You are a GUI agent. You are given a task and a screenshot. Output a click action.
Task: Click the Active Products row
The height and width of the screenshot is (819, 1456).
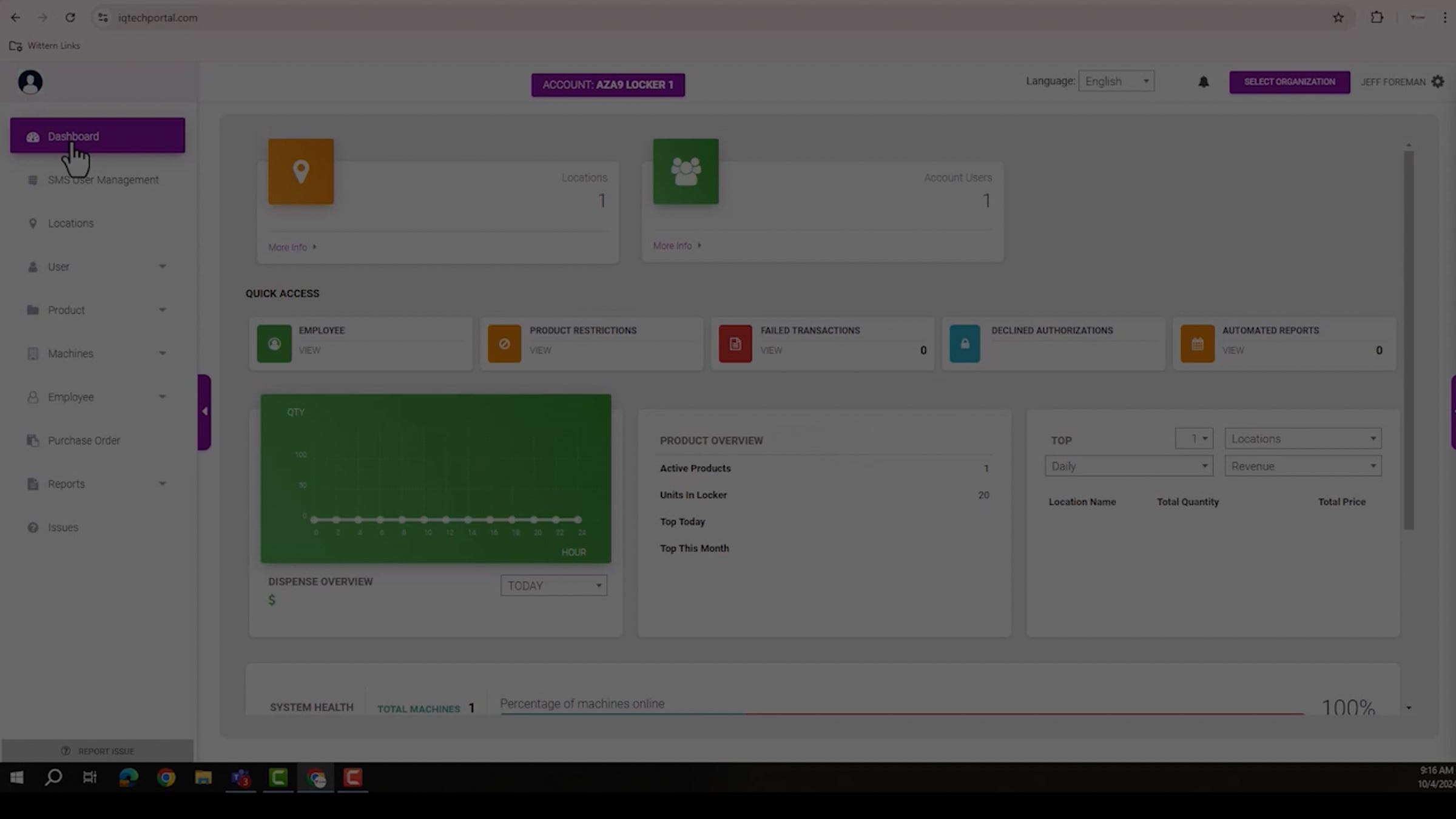824,468
